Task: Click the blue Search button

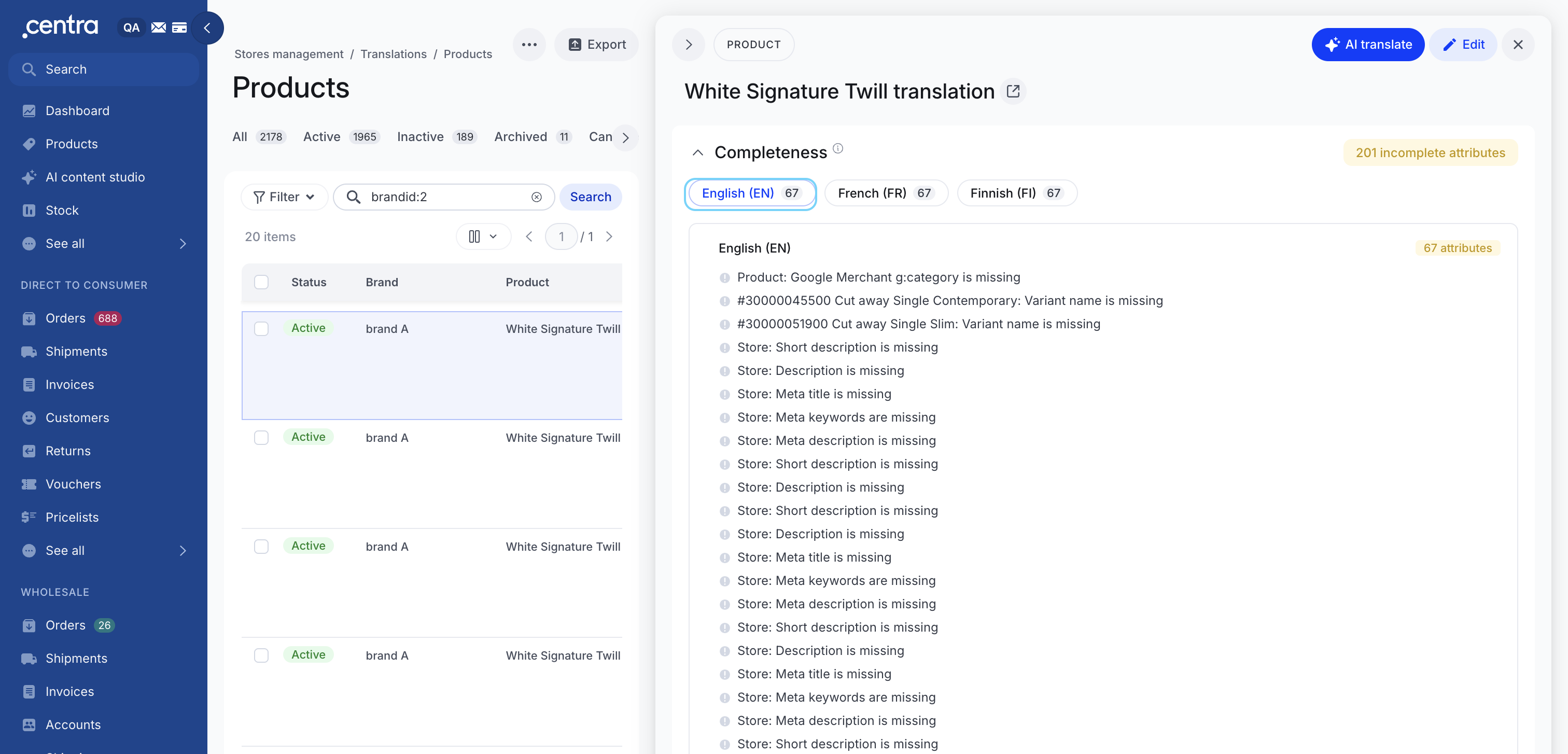Action: point(591,197)
